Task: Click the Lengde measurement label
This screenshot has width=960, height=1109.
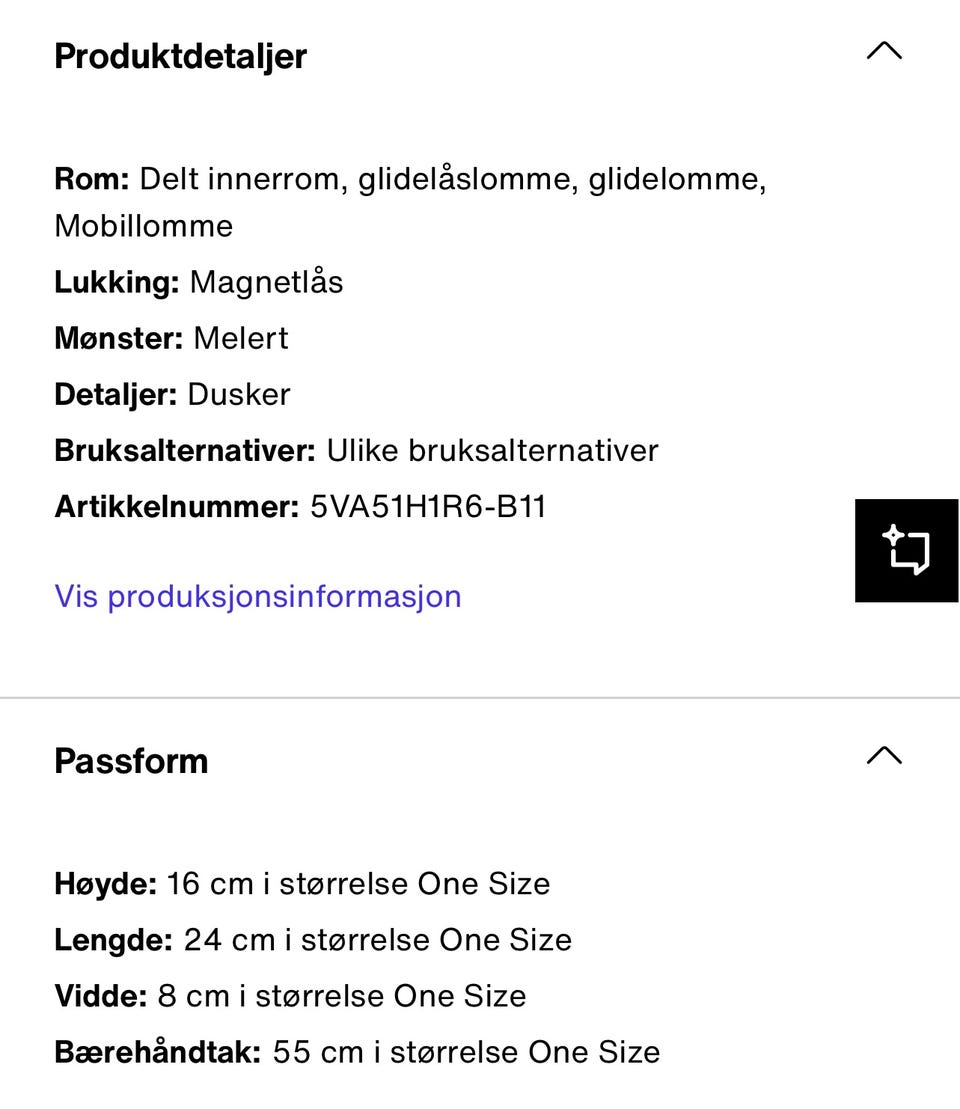Action: point(114,940)
